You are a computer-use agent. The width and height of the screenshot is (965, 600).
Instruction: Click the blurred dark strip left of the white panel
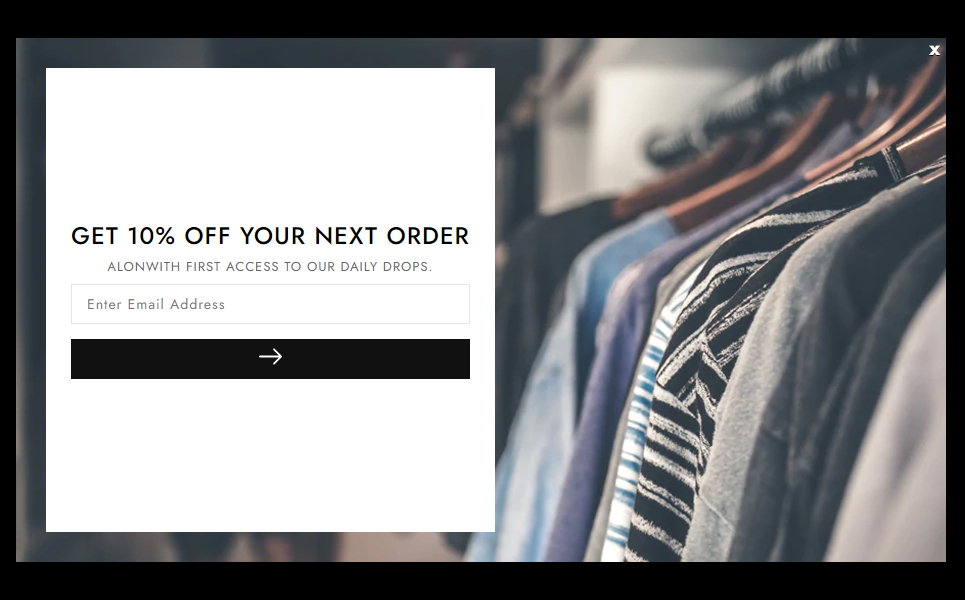(x=31, y=300)
